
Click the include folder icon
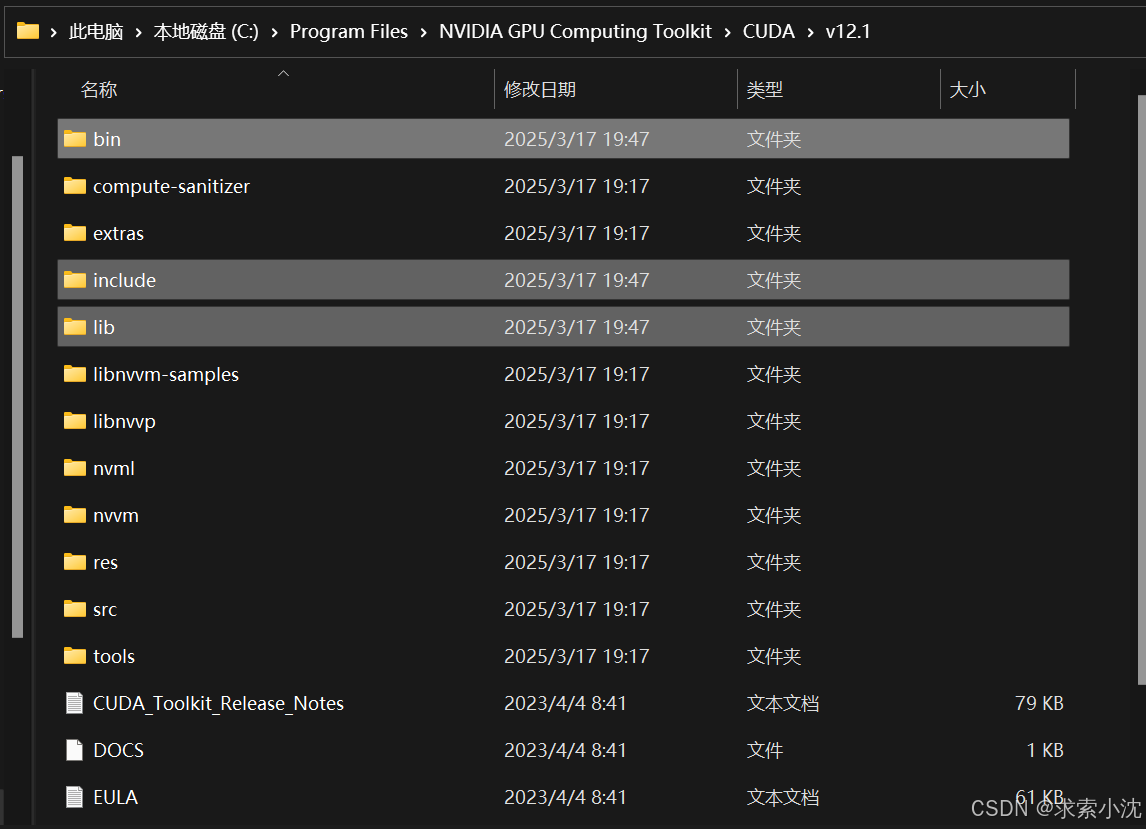click(75, 280)
